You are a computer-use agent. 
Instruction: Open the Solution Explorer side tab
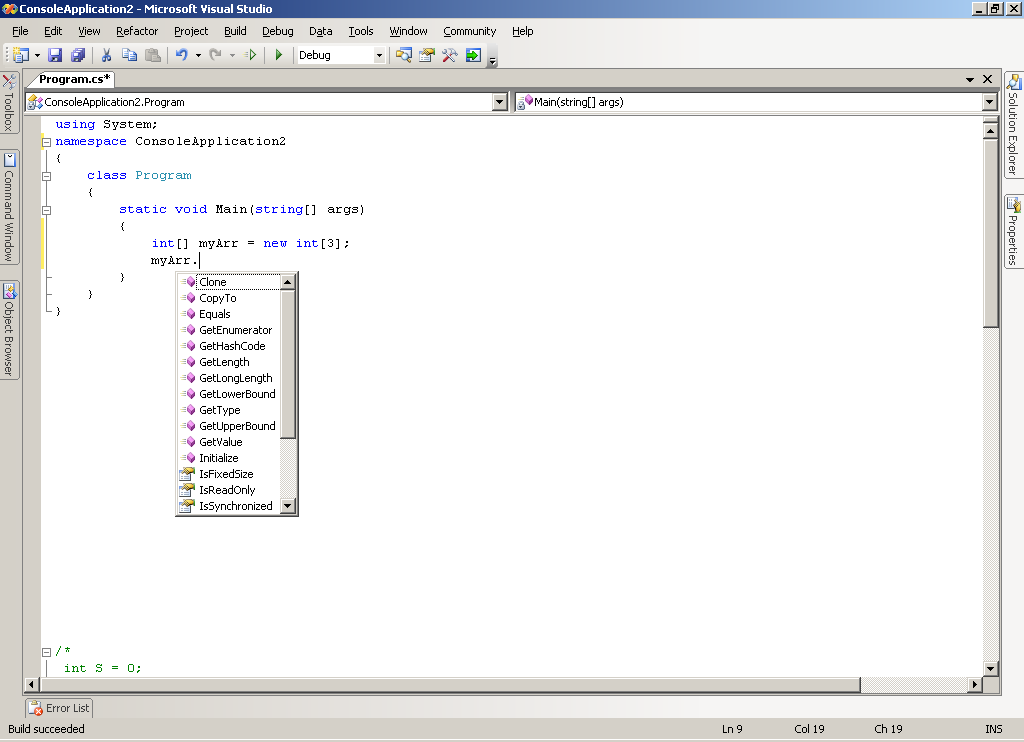pyautogui.click(x=1014, y=124)
